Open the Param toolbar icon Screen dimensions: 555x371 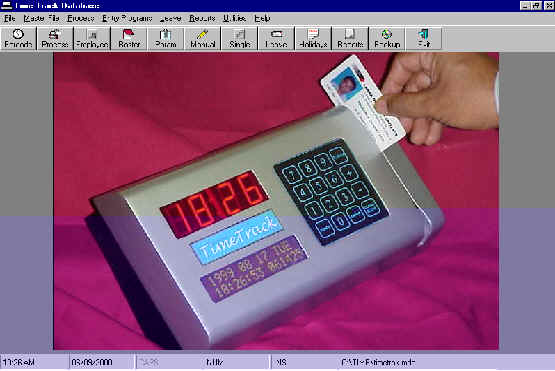tap(166, 38)
